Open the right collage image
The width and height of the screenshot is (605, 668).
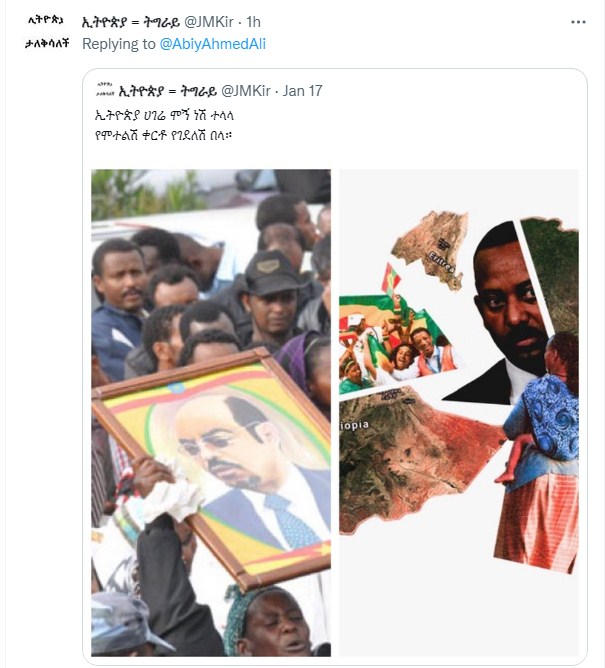pos(459,412)
